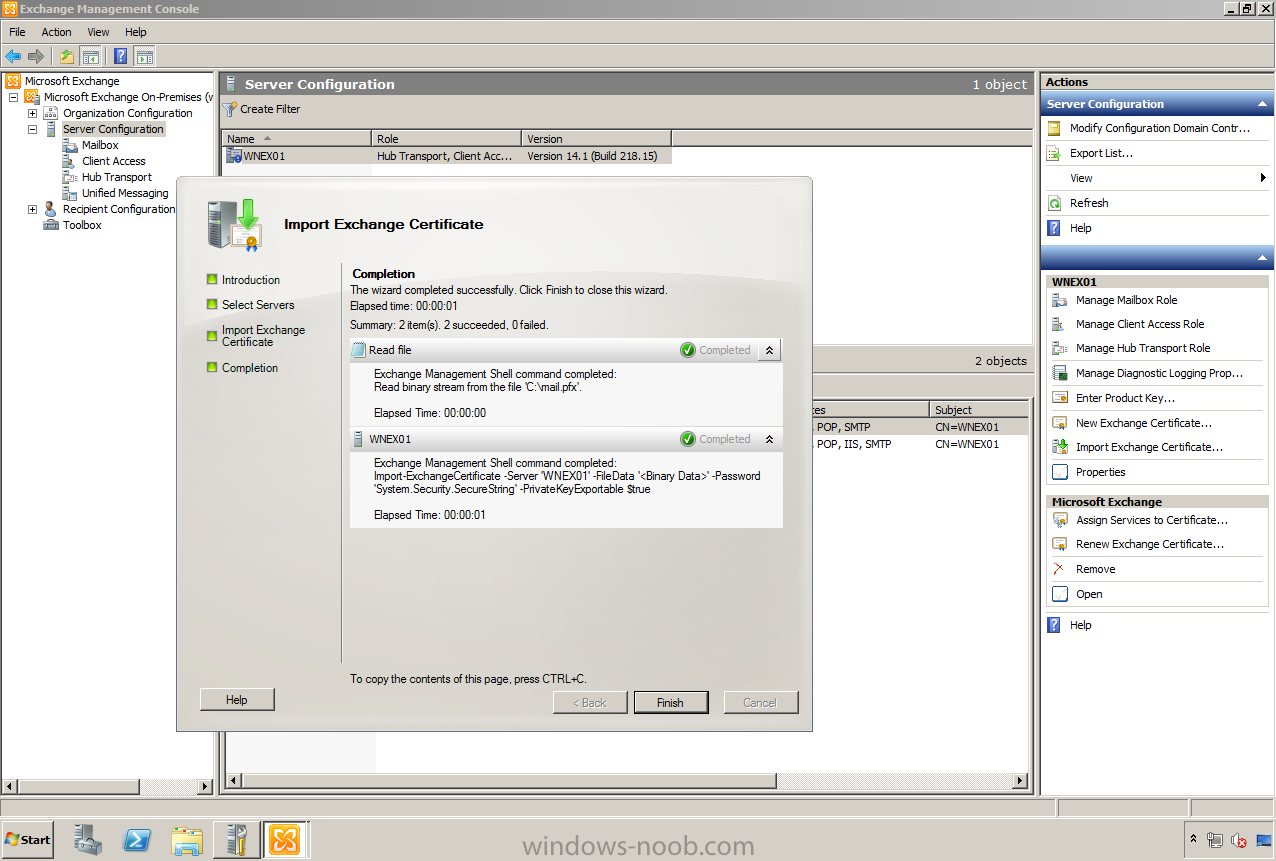Launch Windows PowerShell from the taskbar

click(138, 840)
